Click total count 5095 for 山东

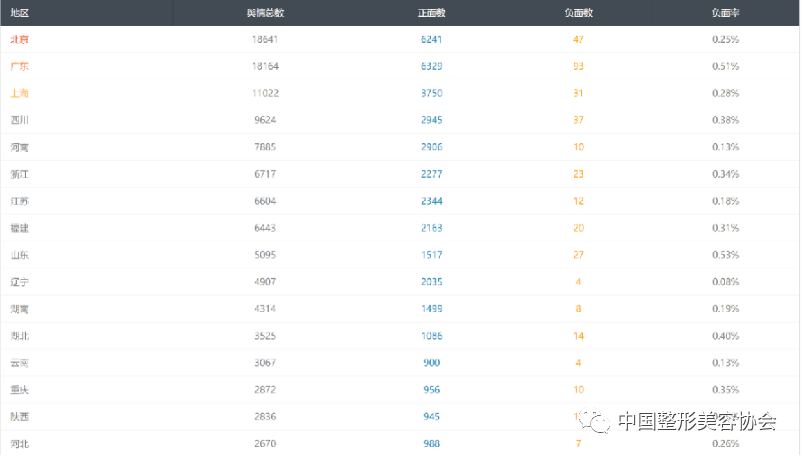(265, 255)
